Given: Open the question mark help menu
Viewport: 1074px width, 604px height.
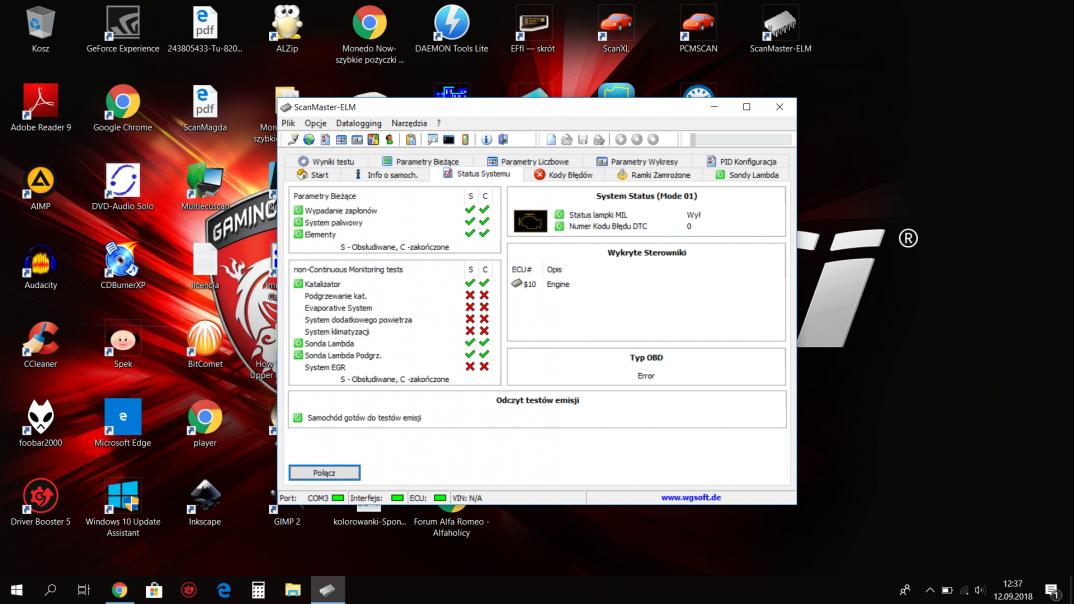Looking at the screenshot, I should 439,123.
